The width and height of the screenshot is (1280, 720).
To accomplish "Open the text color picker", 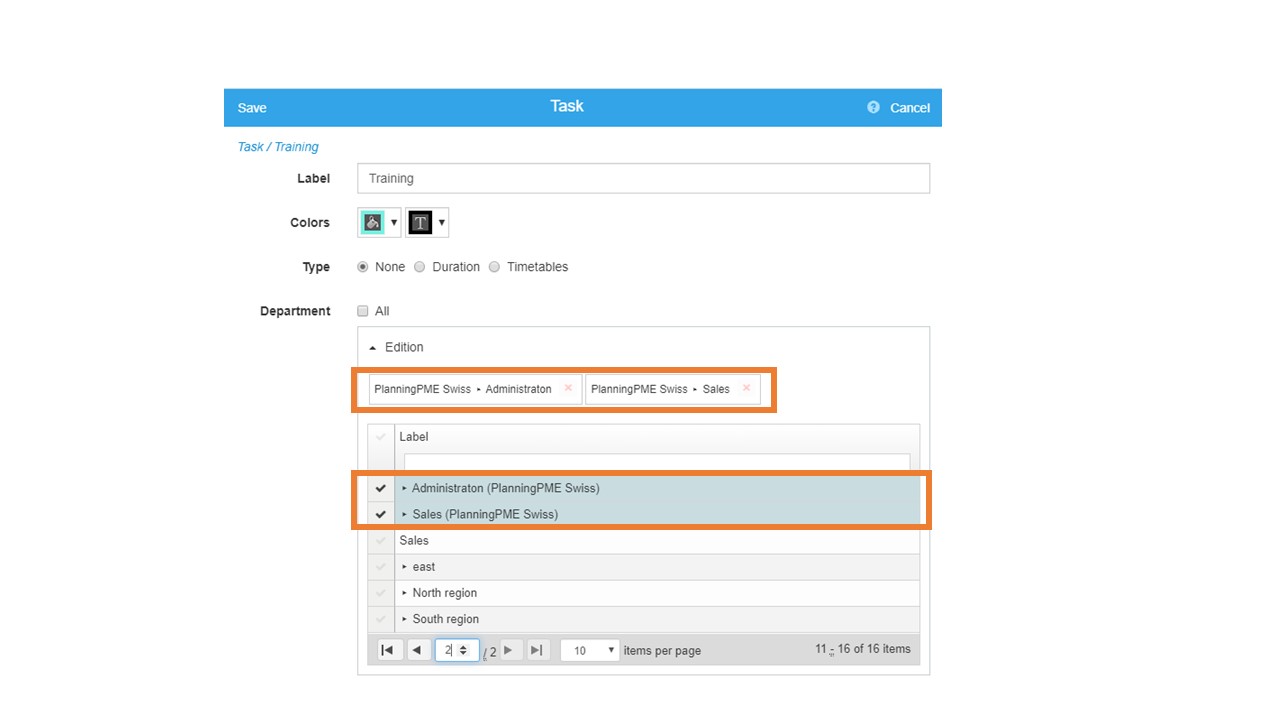I will pyautogui.click(x=428, y=223).
